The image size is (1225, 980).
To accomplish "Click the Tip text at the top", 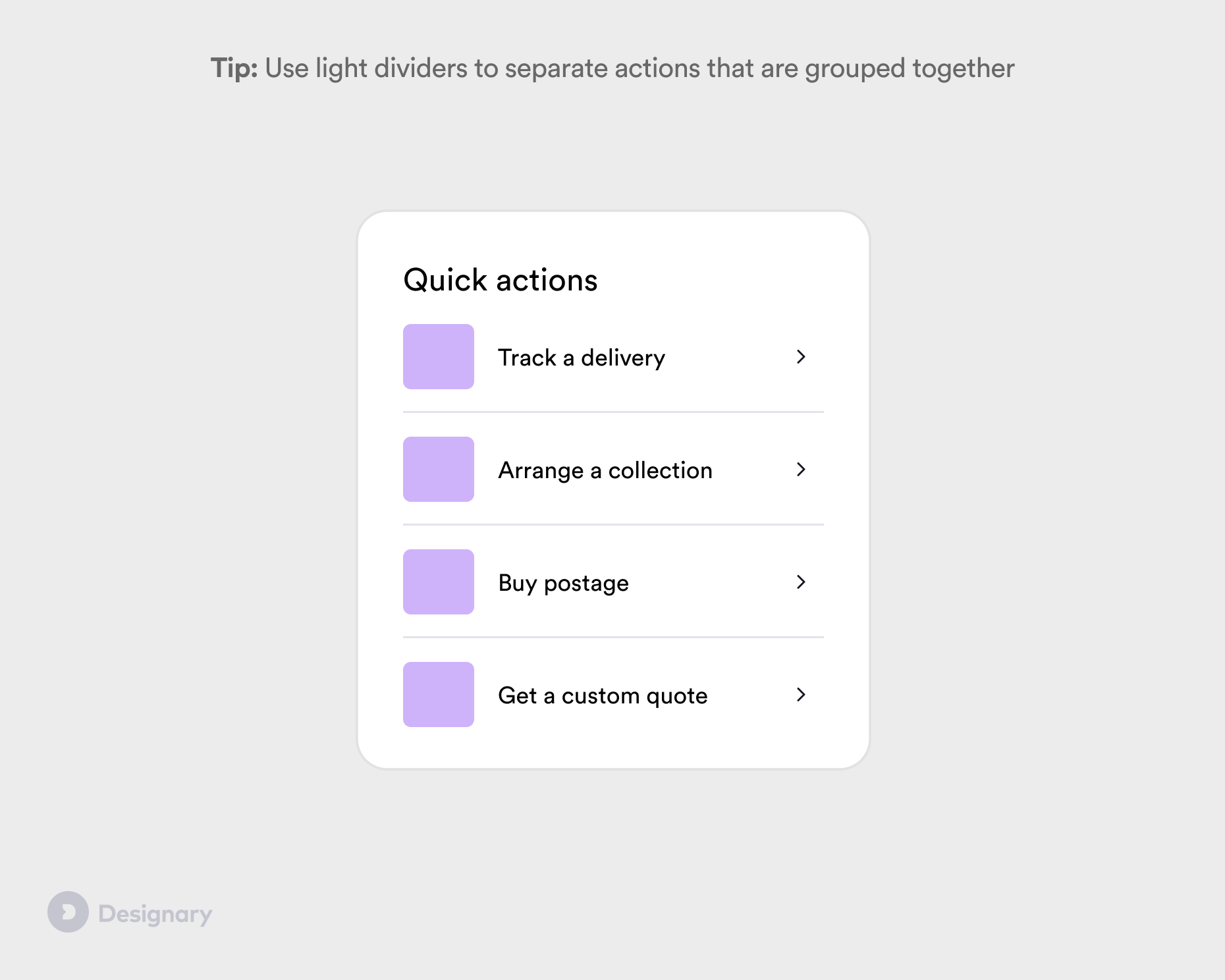I will pyautogui.click(x=612, y=67).
